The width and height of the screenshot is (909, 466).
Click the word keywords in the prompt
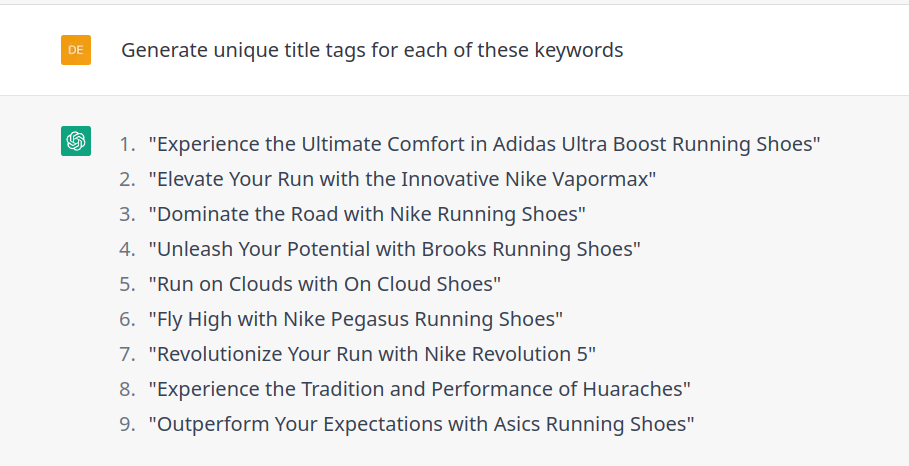(579, 50)
